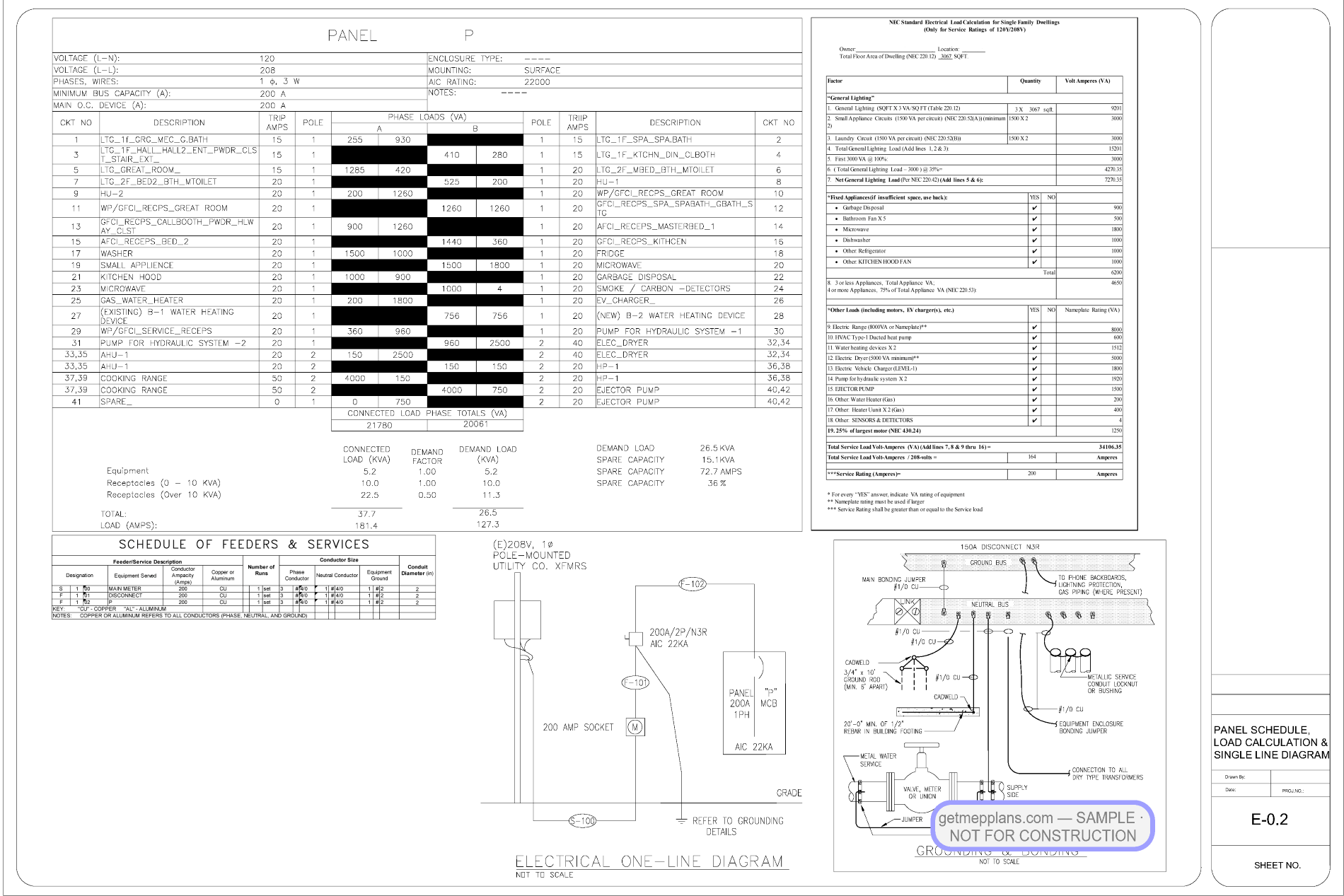
Task: Click the E-0.2 sheet number
Action: coord(1270,820)
